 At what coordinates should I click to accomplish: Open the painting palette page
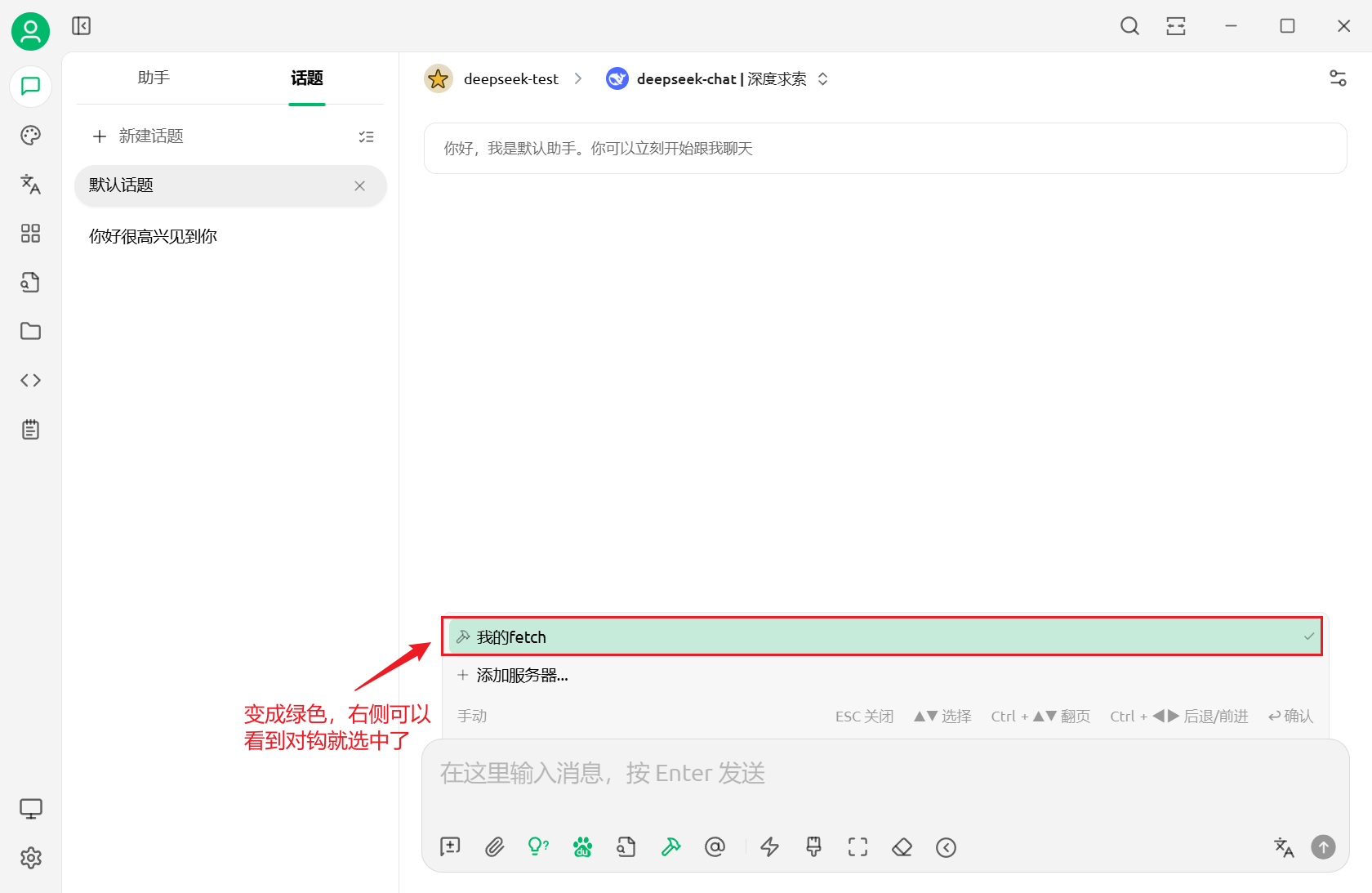[x=31, y=136]
